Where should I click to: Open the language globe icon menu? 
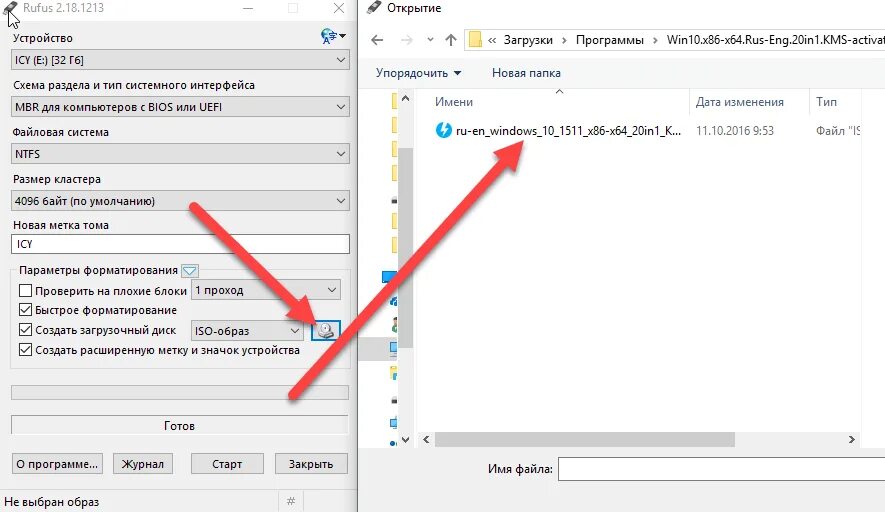pos(333,37)
